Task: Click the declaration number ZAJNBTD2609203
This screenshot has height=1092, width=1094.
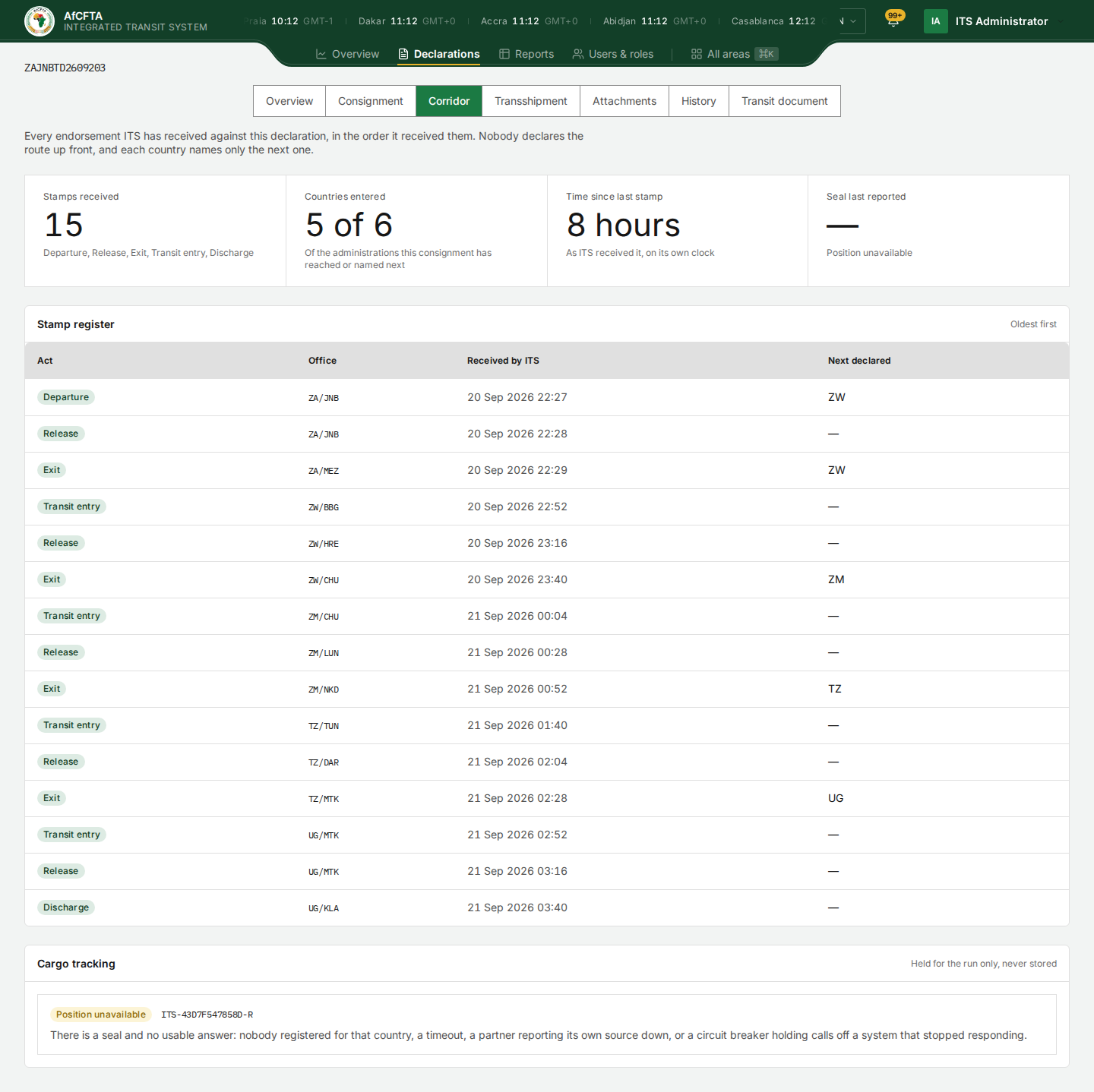Action: [x=65, y=68]
